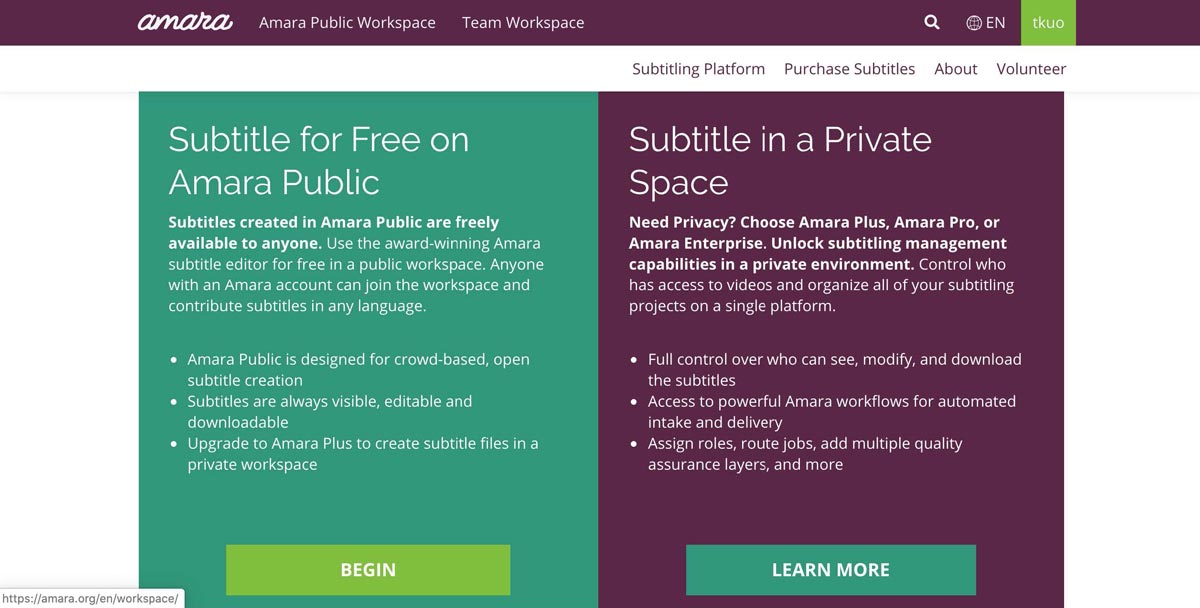Click the "Subtitle for Free on Amara Public" heading
This screenshot has height=608, width=1200.
[318, 160]
